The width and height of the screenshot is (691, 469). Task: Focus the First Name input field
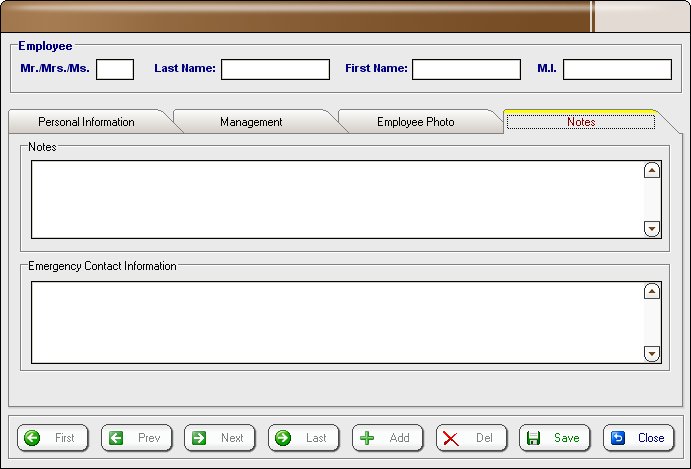click(x=466, y=70)
